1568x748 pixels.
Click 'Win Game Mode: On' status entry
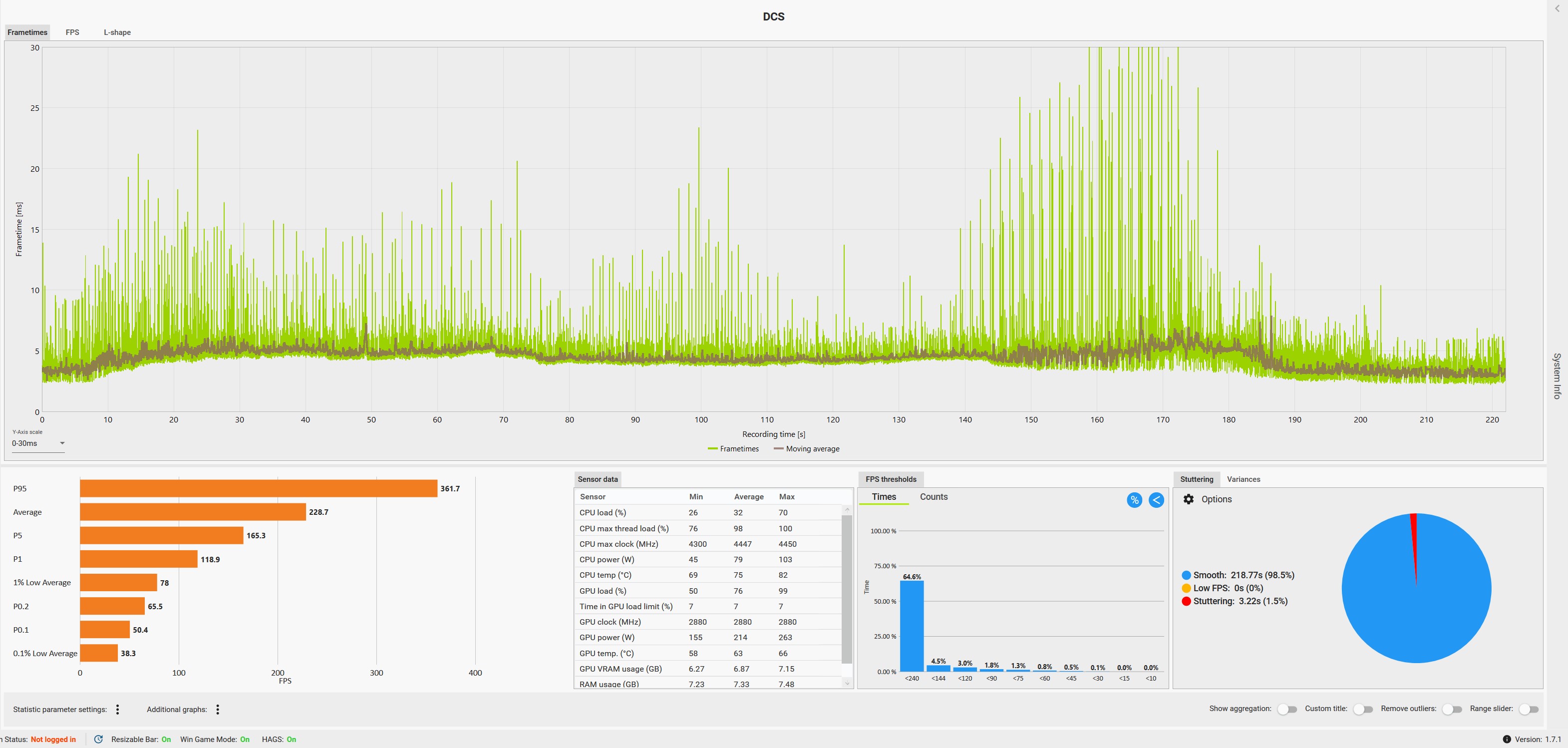215,740
